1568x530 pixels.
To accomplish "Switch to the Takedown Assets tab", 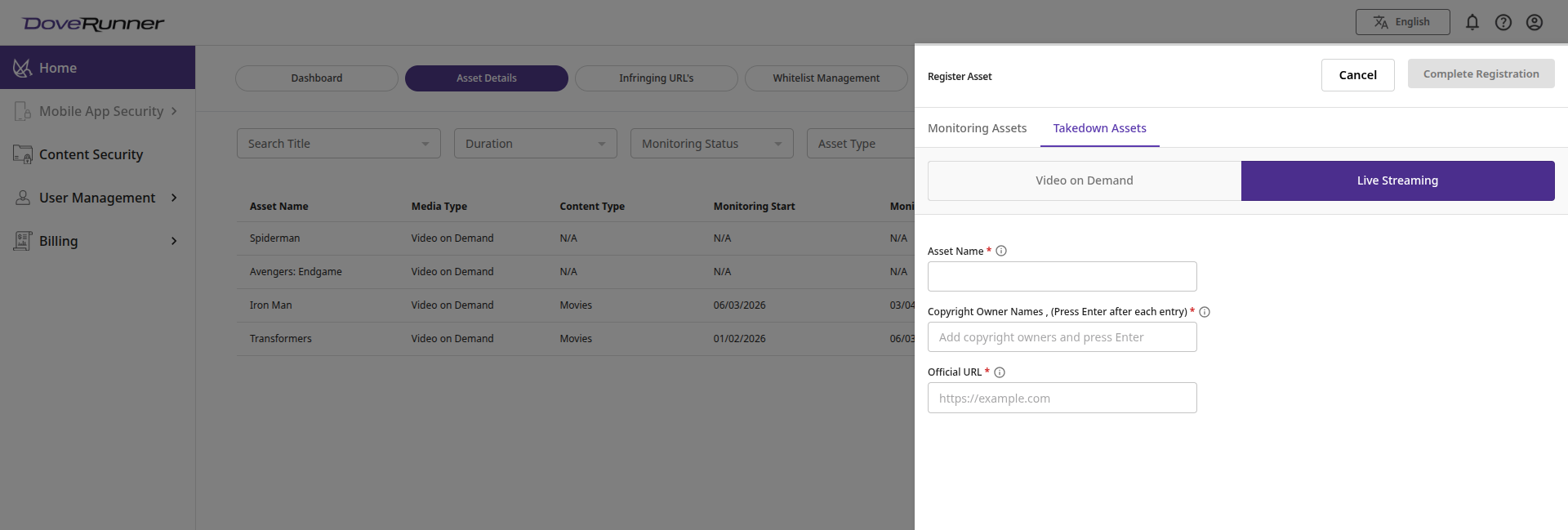I will (x=1099, y=128).
